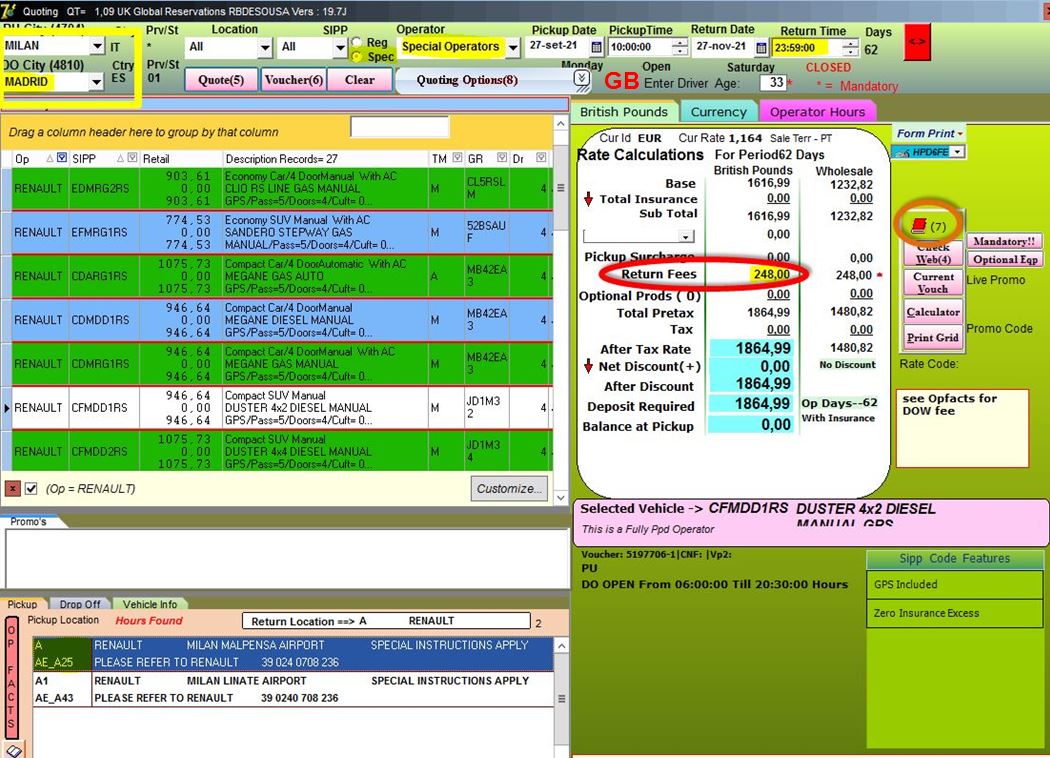Open the MADRID drop-off city dropdown
The width and height of the screenshot is (1050, 758).
[x=96, y=82]
